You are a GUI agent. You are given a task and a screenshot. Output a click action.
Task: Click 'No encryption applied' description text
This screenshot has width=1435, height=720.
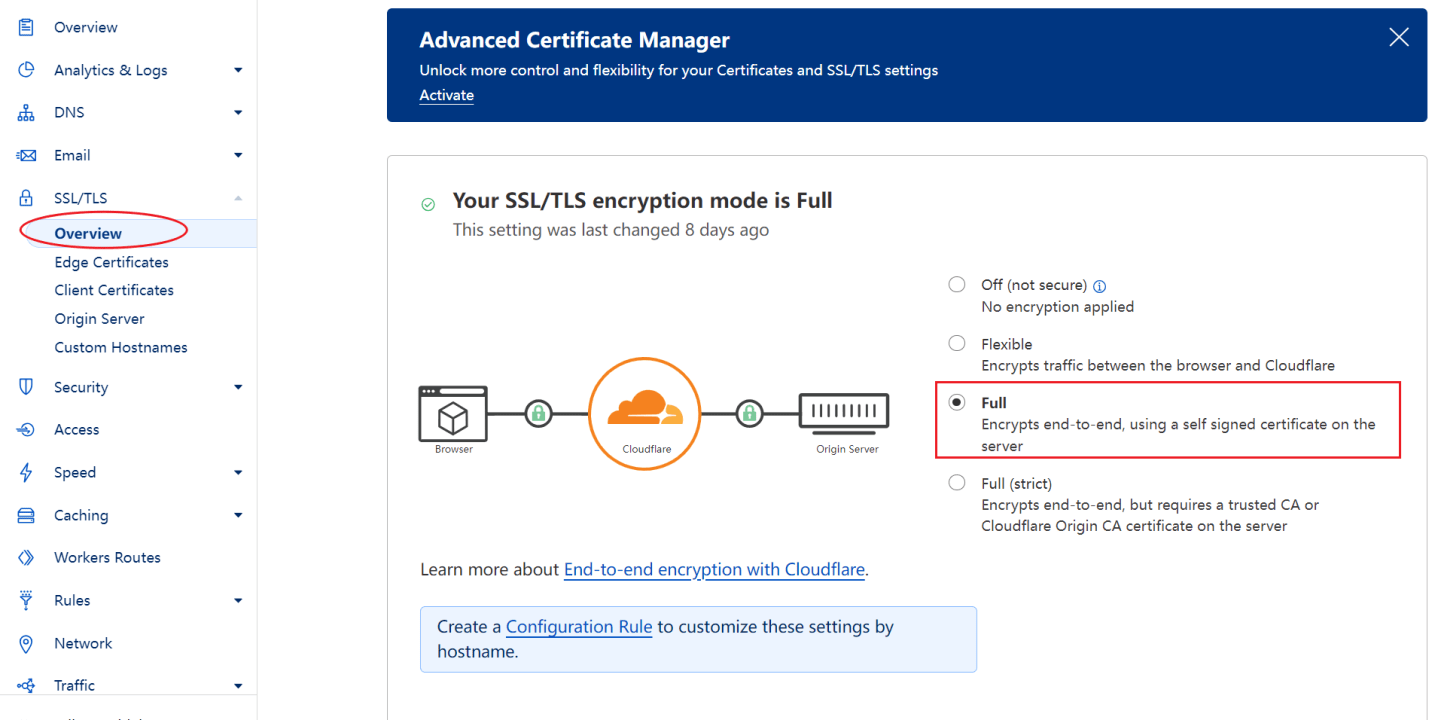[x=1057, y=307]
